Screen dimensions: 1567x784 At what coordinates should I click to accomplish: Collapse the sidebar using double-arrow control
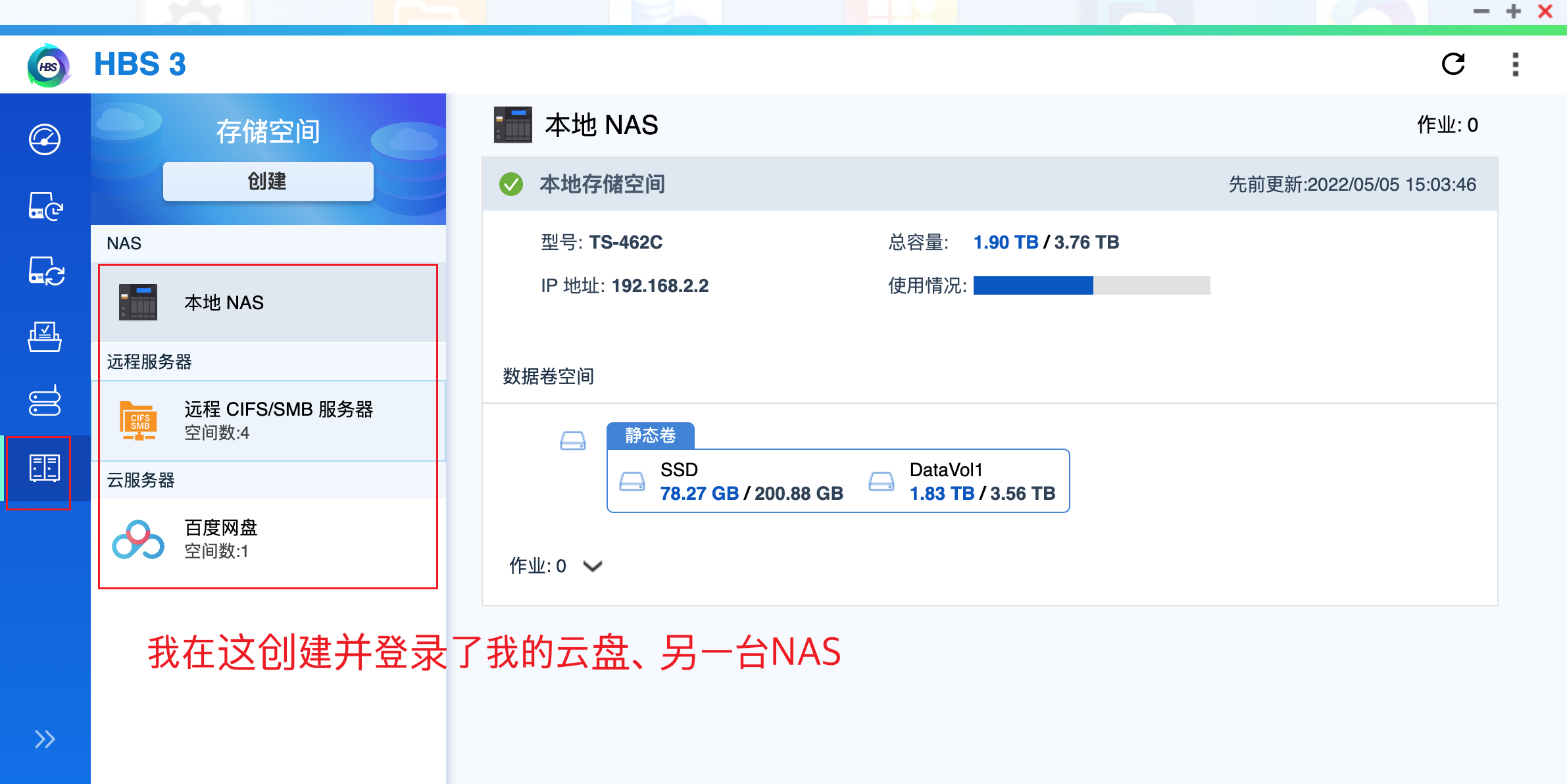(45, 739)
